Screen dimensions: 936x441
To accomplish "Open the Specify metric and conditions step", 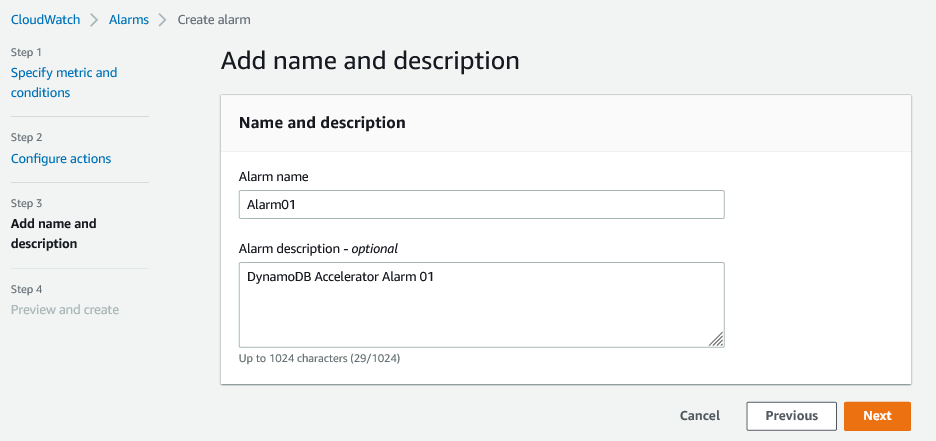I will (64, 82).
